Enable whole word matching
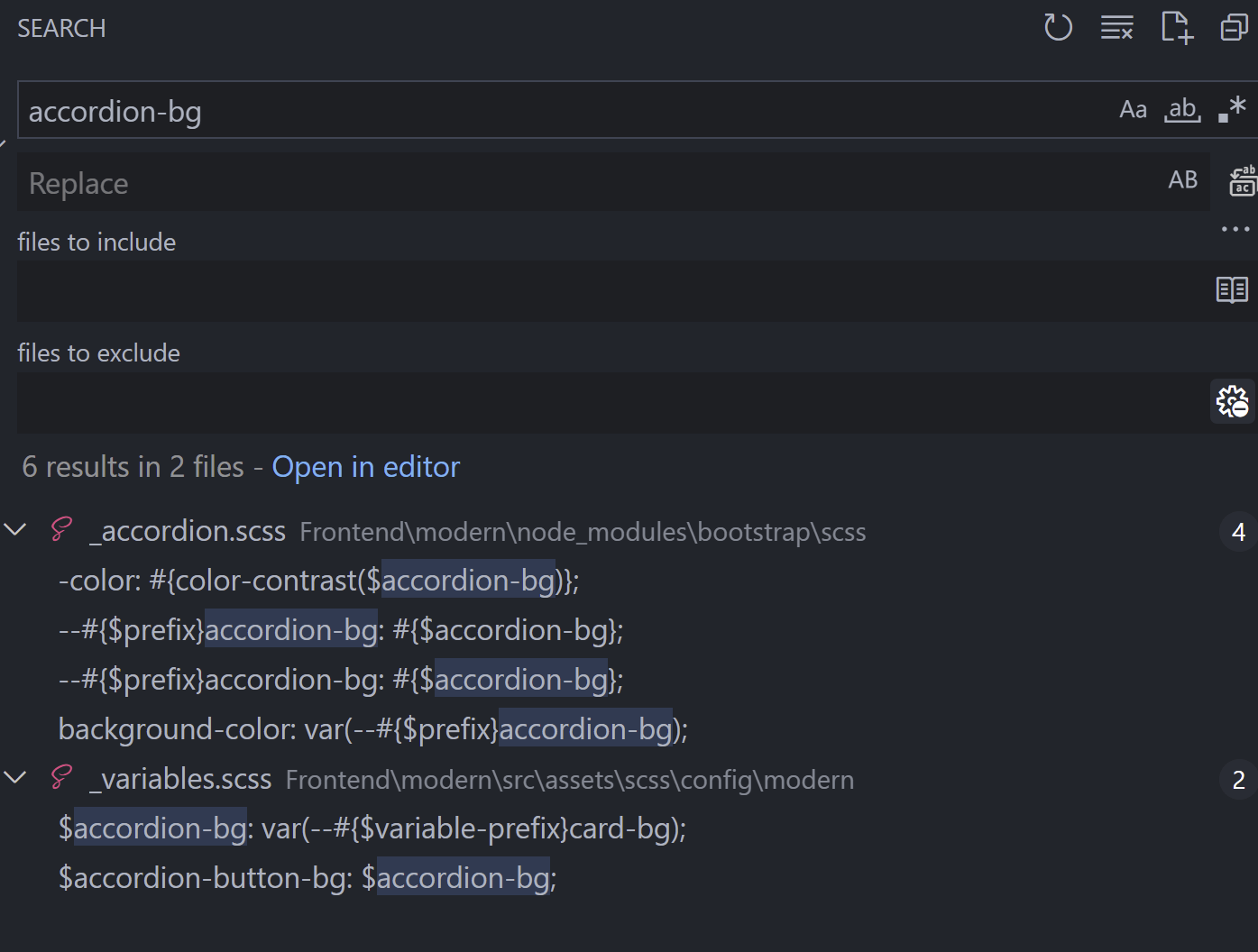 tap(1182, 109)
